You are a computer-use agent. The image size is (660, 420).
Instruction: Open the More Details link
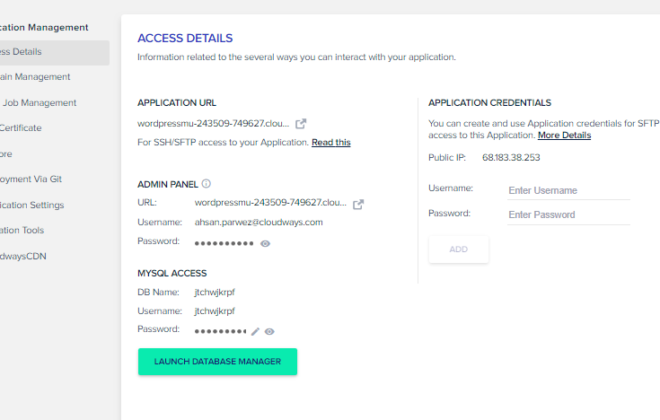point(564,135)
